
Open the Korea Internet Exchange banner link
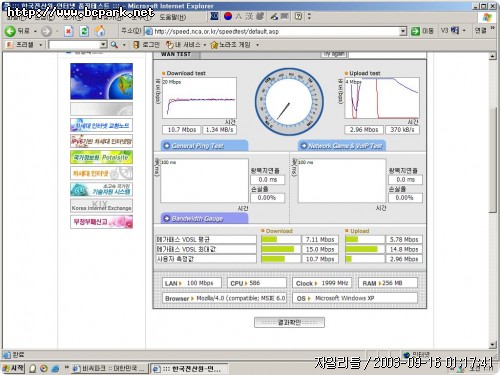(102, 205)
